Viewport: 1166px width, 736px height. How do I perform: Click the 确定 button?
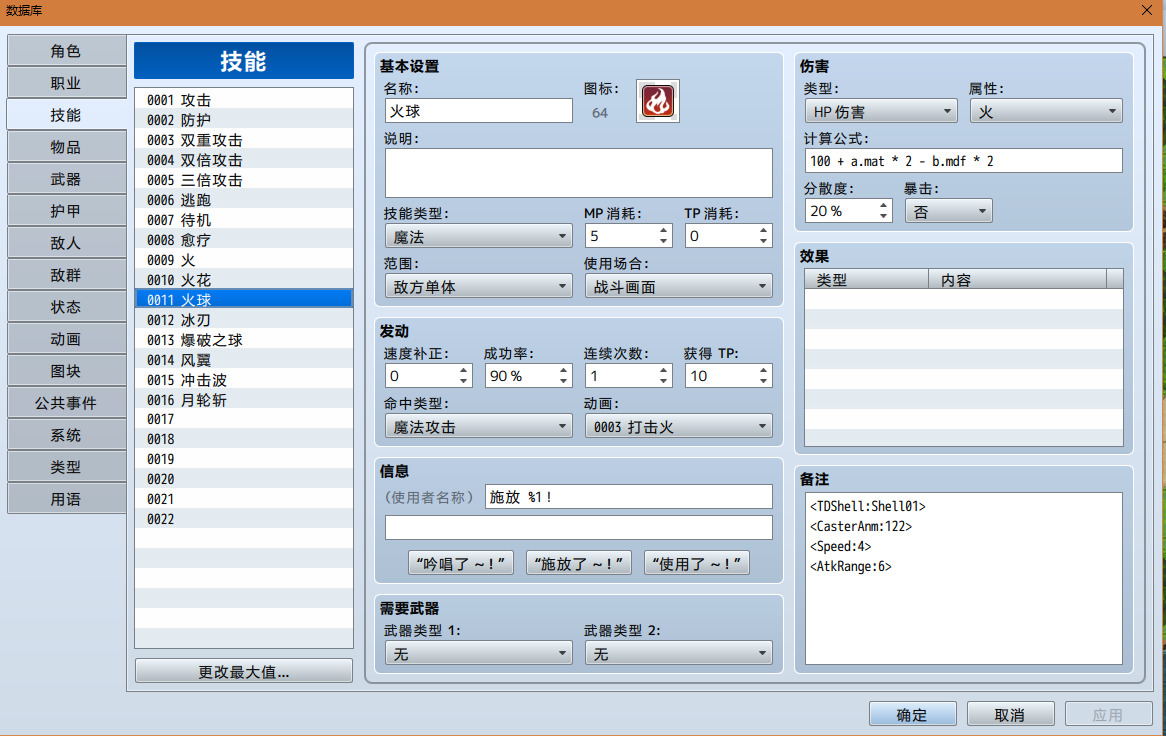pyautogui.click(x=912, y=714)
